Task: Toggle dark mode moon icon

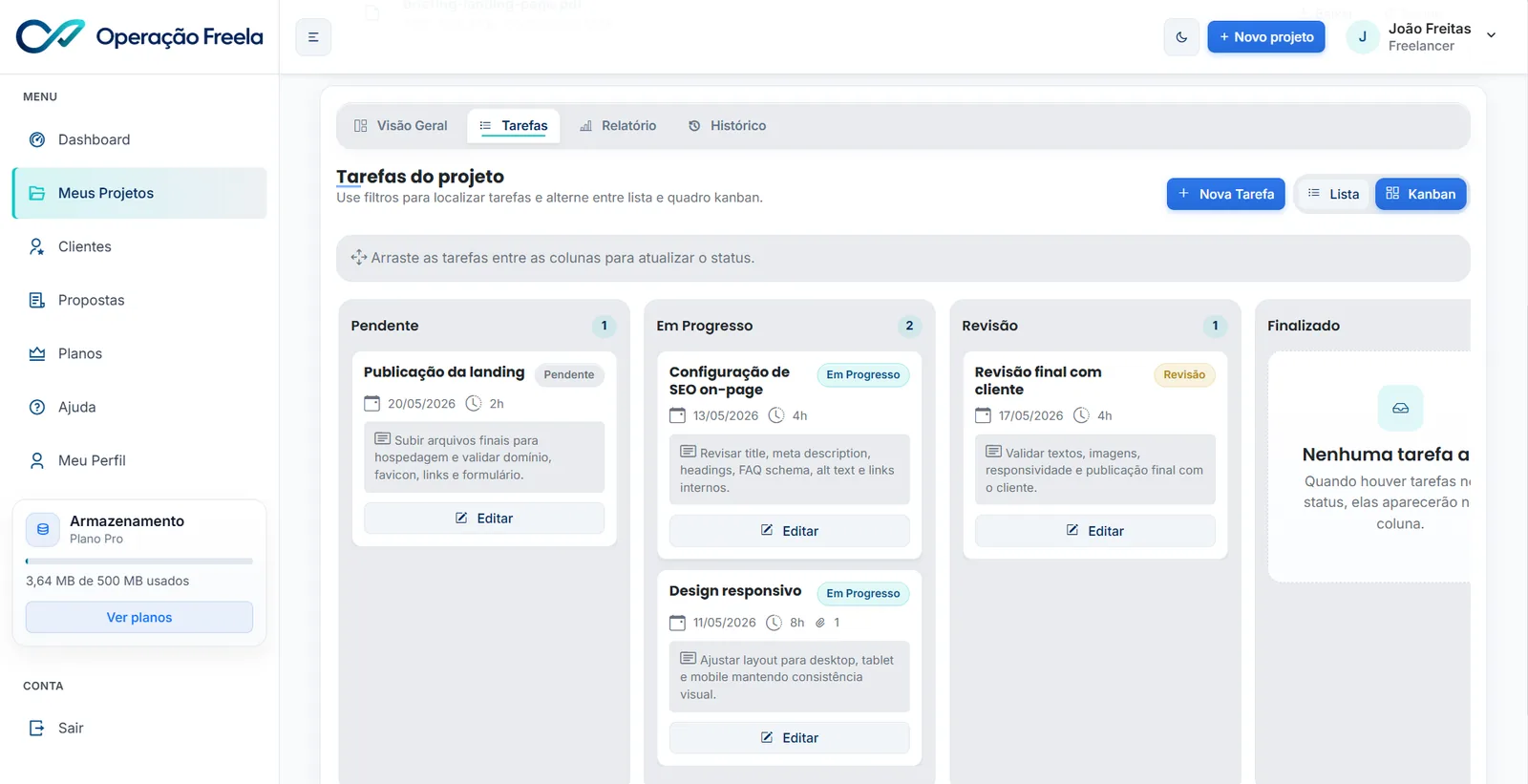Action: [x=1181, y=37]
